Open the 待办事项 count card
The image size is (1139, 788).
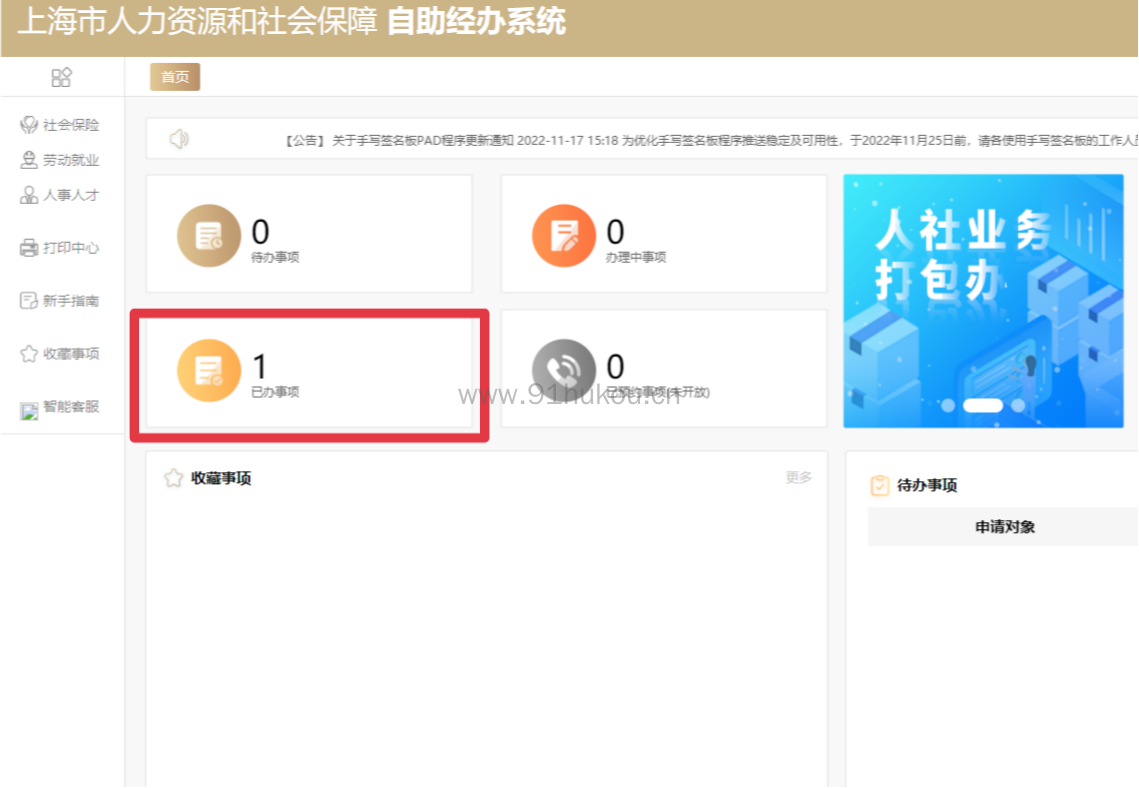(309, 235)
